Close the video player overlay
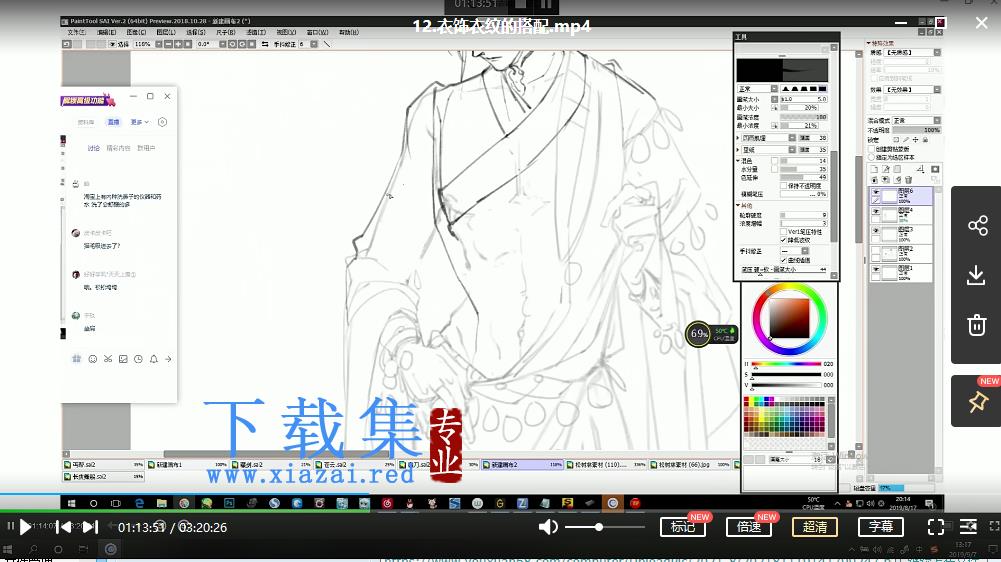Viewport: 1001px width, 562px height. (981, 23)
